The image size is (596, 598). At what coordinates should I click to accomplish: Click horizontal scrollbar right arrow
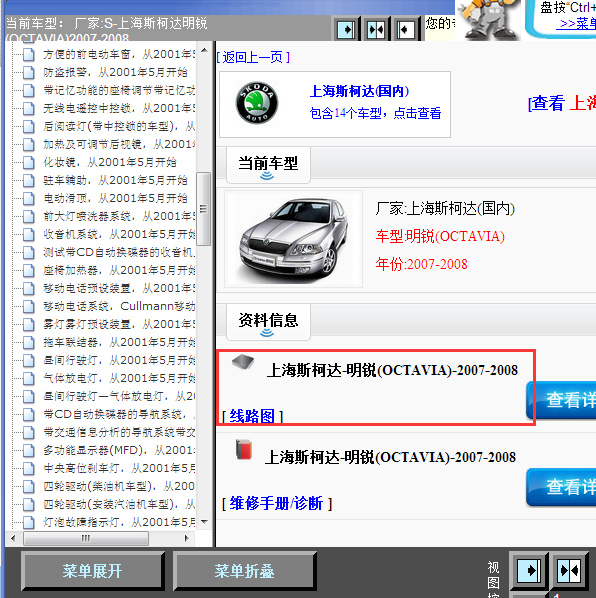coord(186,538)
